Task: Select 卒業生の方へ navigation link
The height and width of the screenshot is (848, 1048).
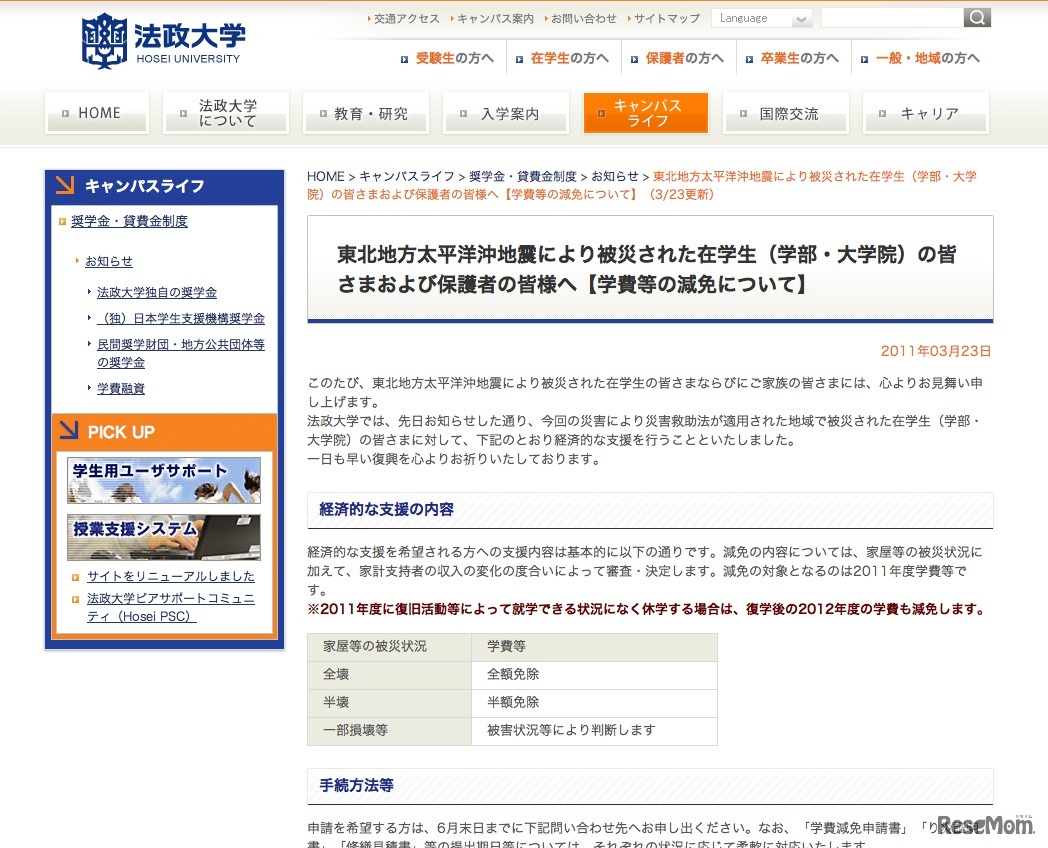Action: tap(799, 58)
